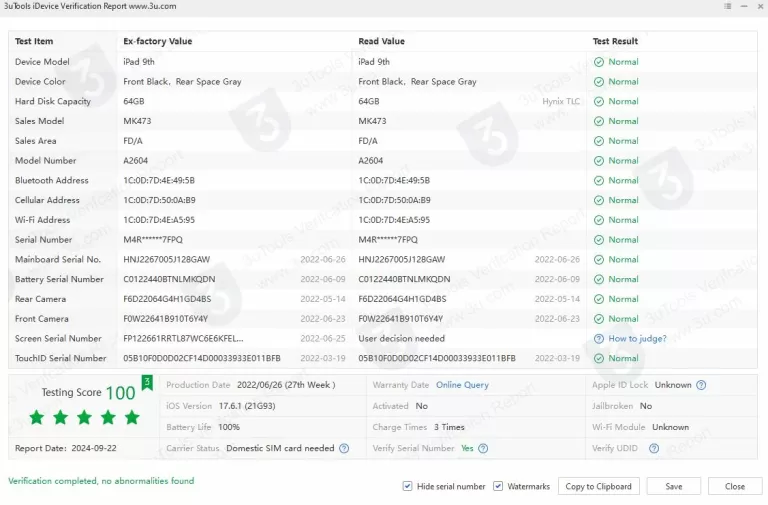
Task: Click the Ex-factory iPad 9th value
Action: (x=139, y=62)
